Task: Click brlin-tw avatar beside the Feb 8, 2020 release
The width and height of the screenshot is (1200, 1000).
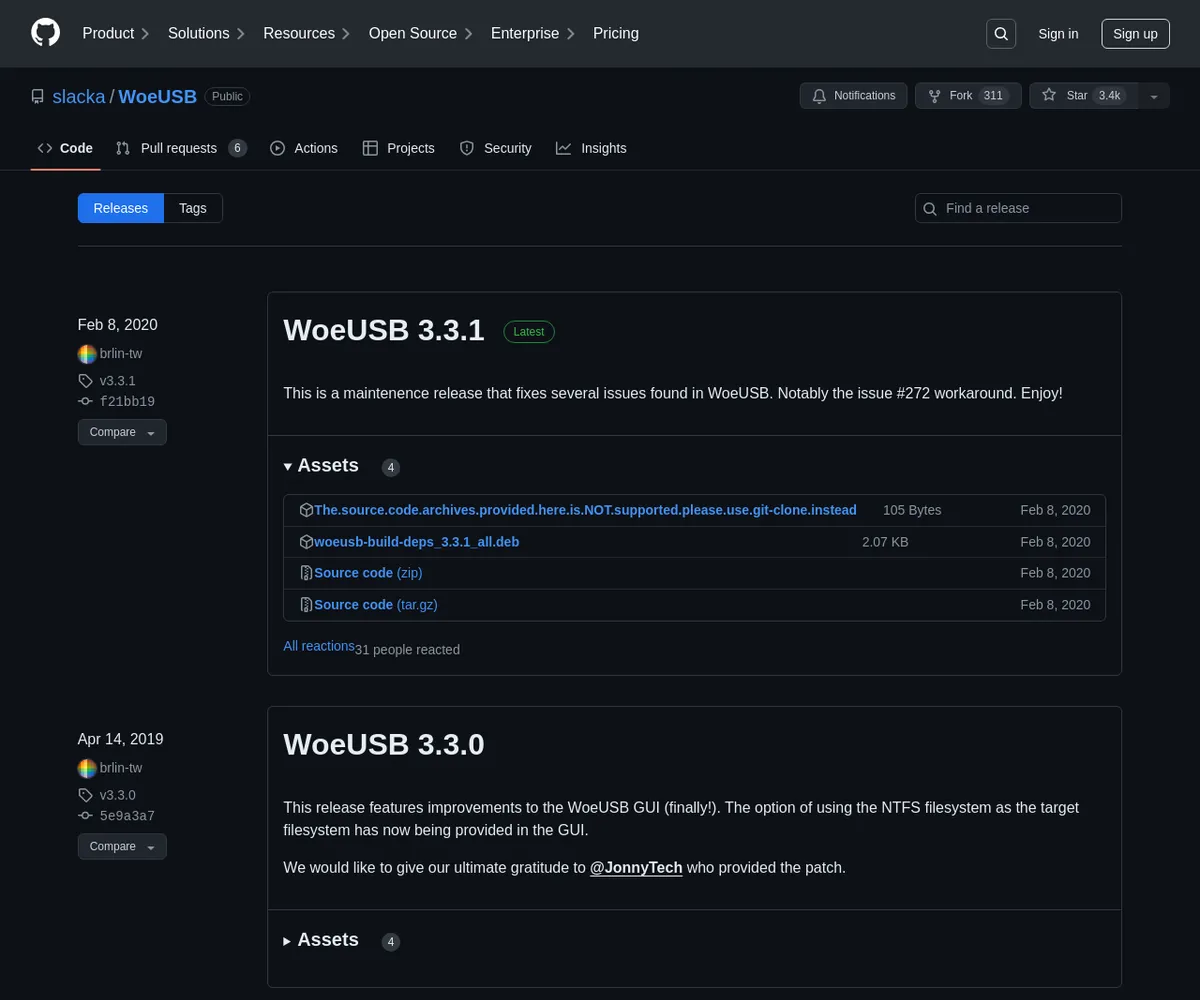Action: tap(87, 354)
